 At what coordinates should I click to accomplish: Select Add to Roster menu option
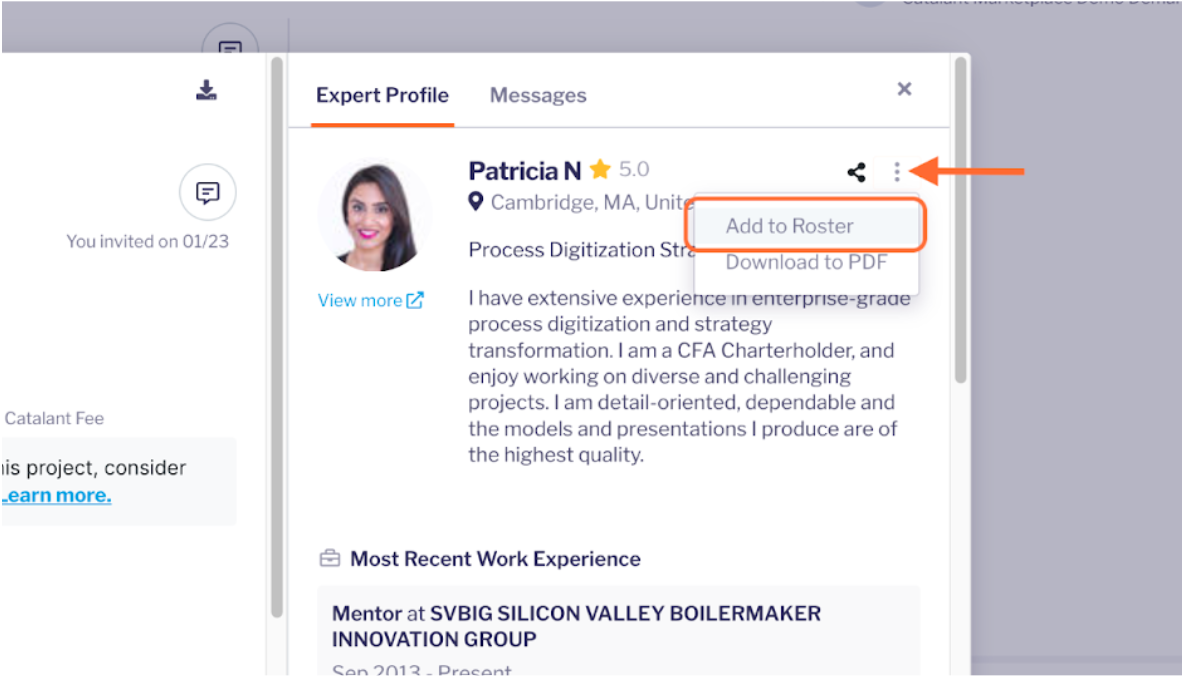806,226
